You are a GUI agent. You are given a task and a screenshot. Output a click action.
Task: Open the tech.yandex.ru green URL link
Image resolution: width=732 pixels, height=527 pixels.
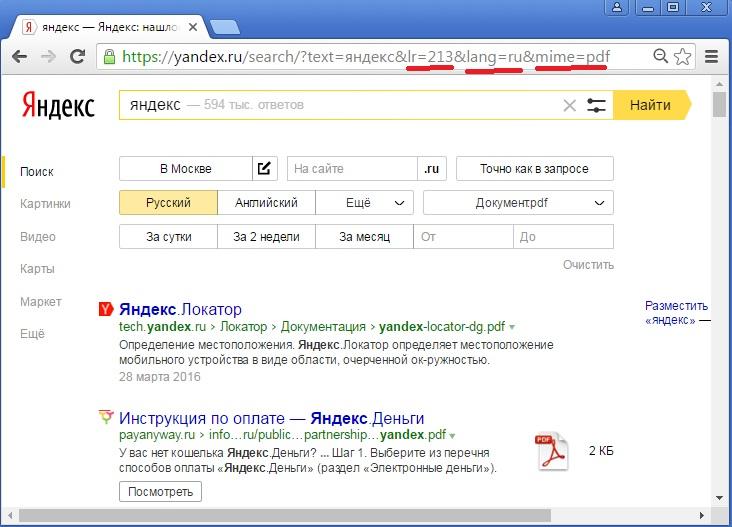(162, 327)
